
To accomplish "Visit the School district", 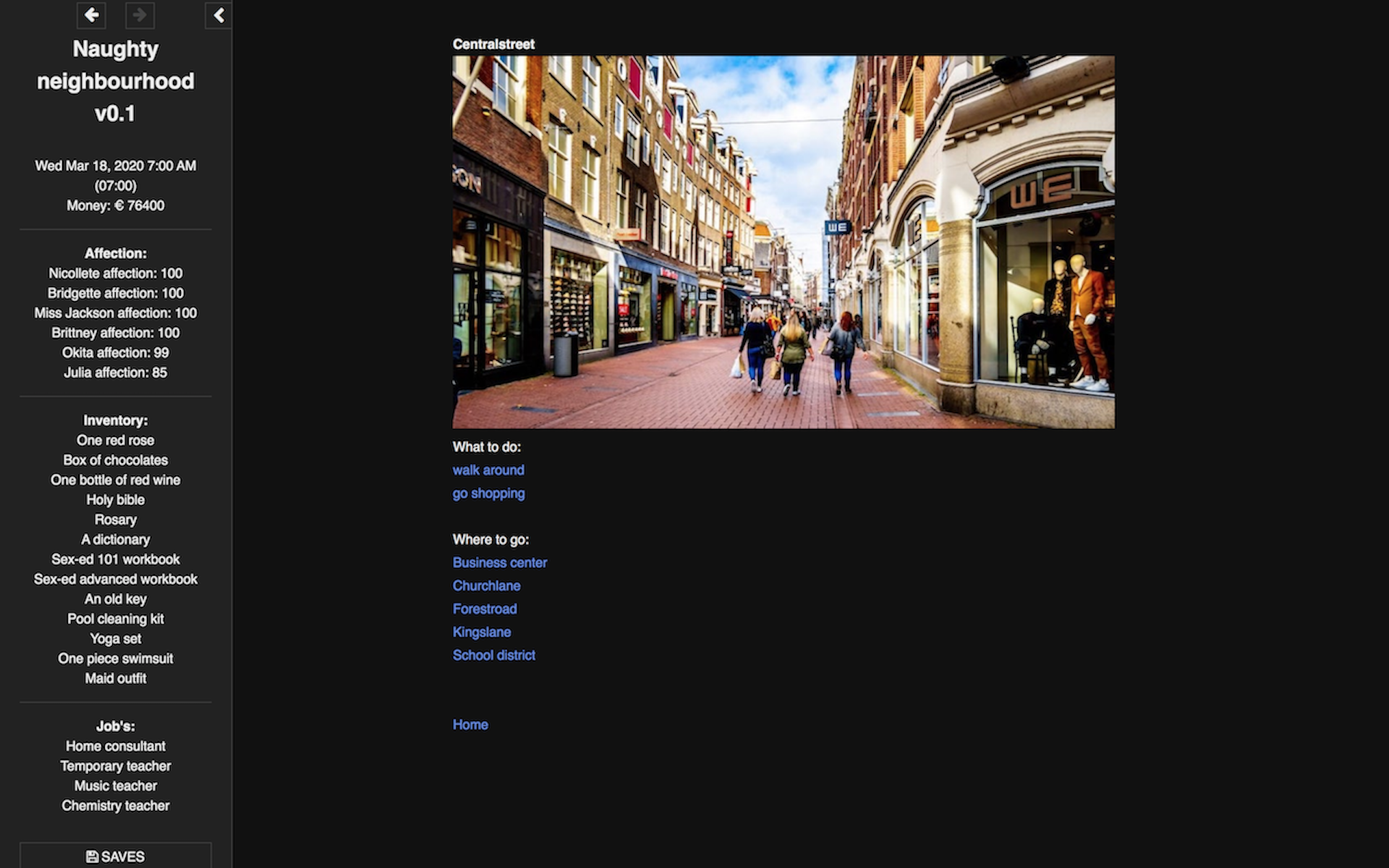I will tap(494, 655).
